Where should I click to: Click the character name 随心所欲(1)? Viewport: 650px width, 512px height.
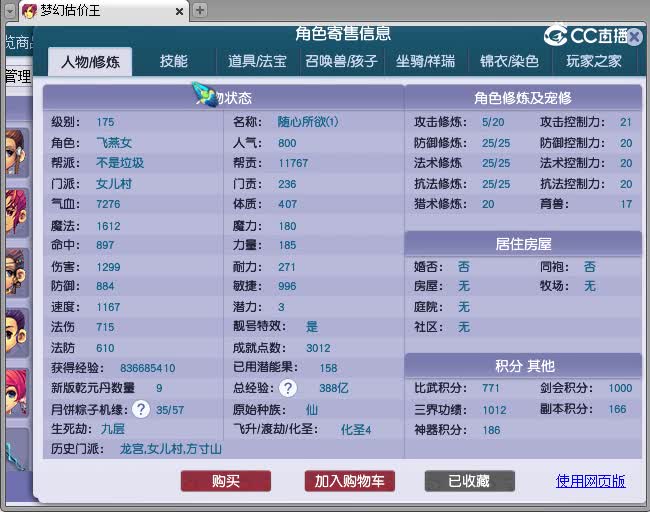(x=308, y=122)
